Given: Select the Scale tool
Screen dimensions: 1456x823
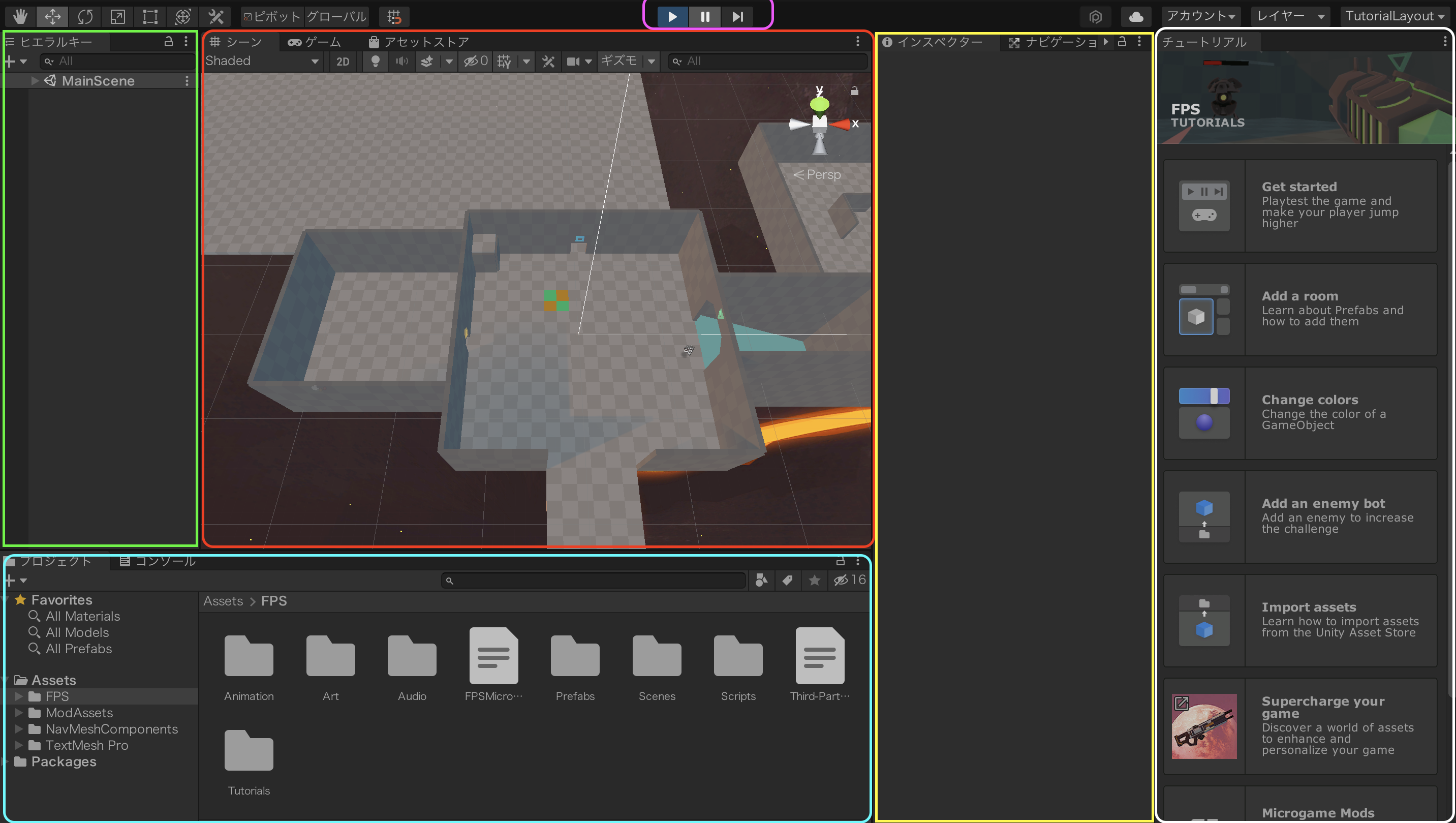Looking at the screenshot, I should [117, 16].
